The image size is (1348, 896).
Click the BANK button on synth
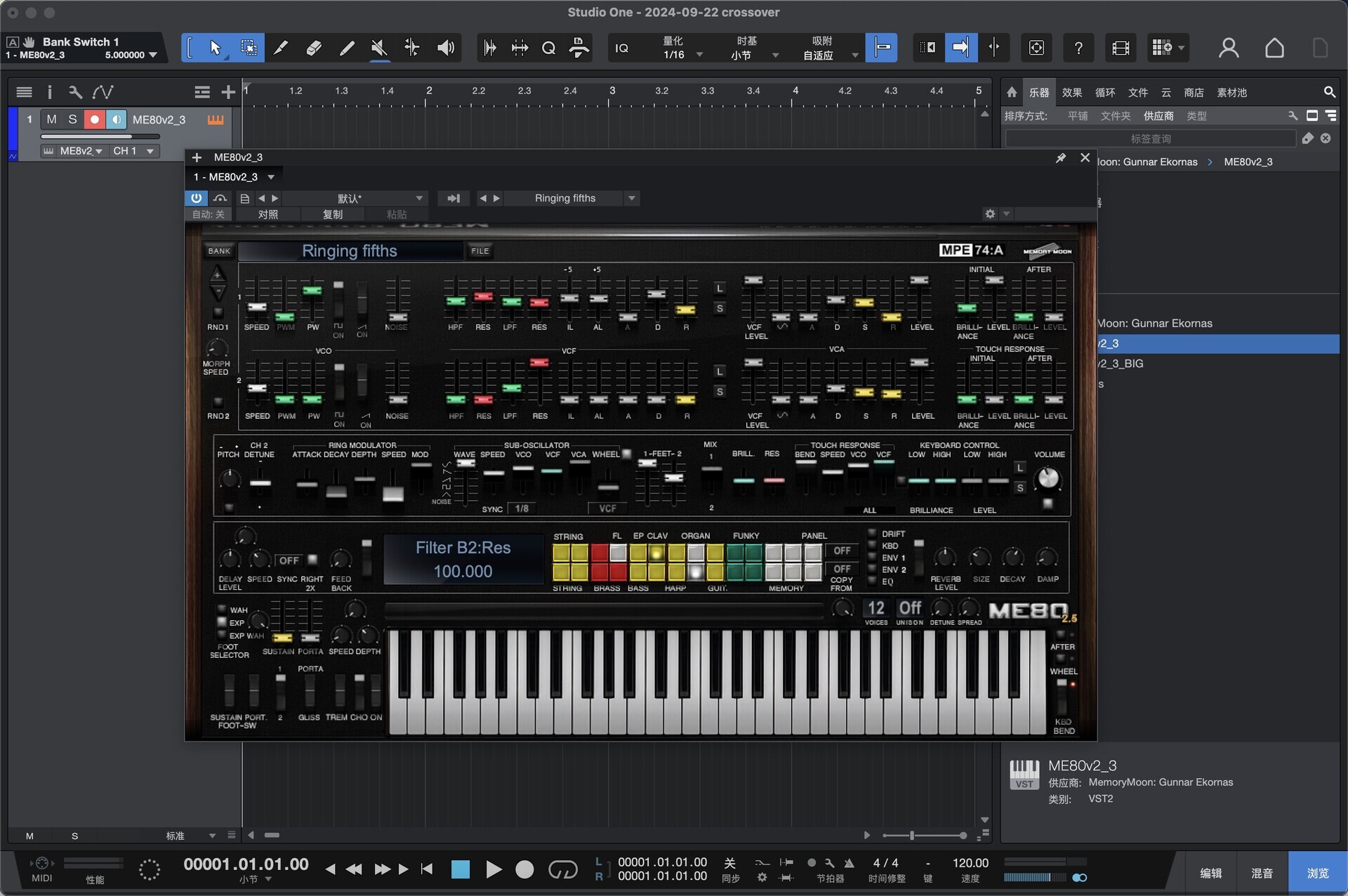coord(219,251)
